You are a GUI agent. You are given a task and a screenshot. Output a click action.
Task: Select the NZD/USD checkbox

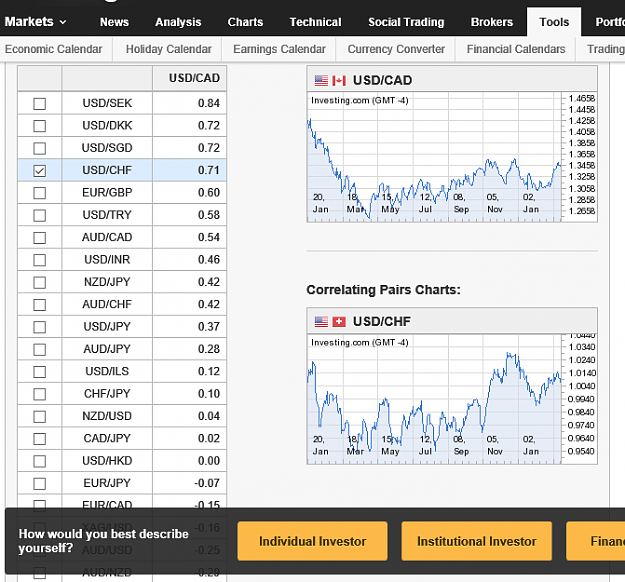39,417
